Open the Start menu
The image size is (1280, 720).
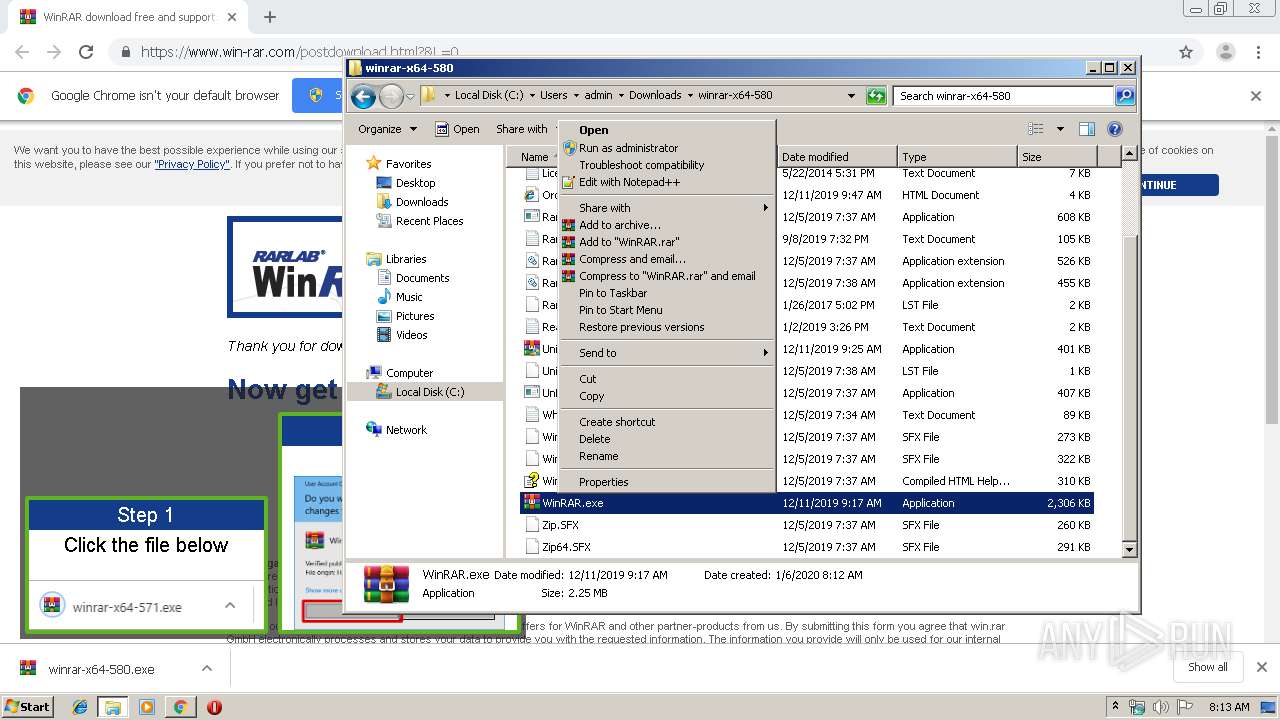[x=27, y=707]
